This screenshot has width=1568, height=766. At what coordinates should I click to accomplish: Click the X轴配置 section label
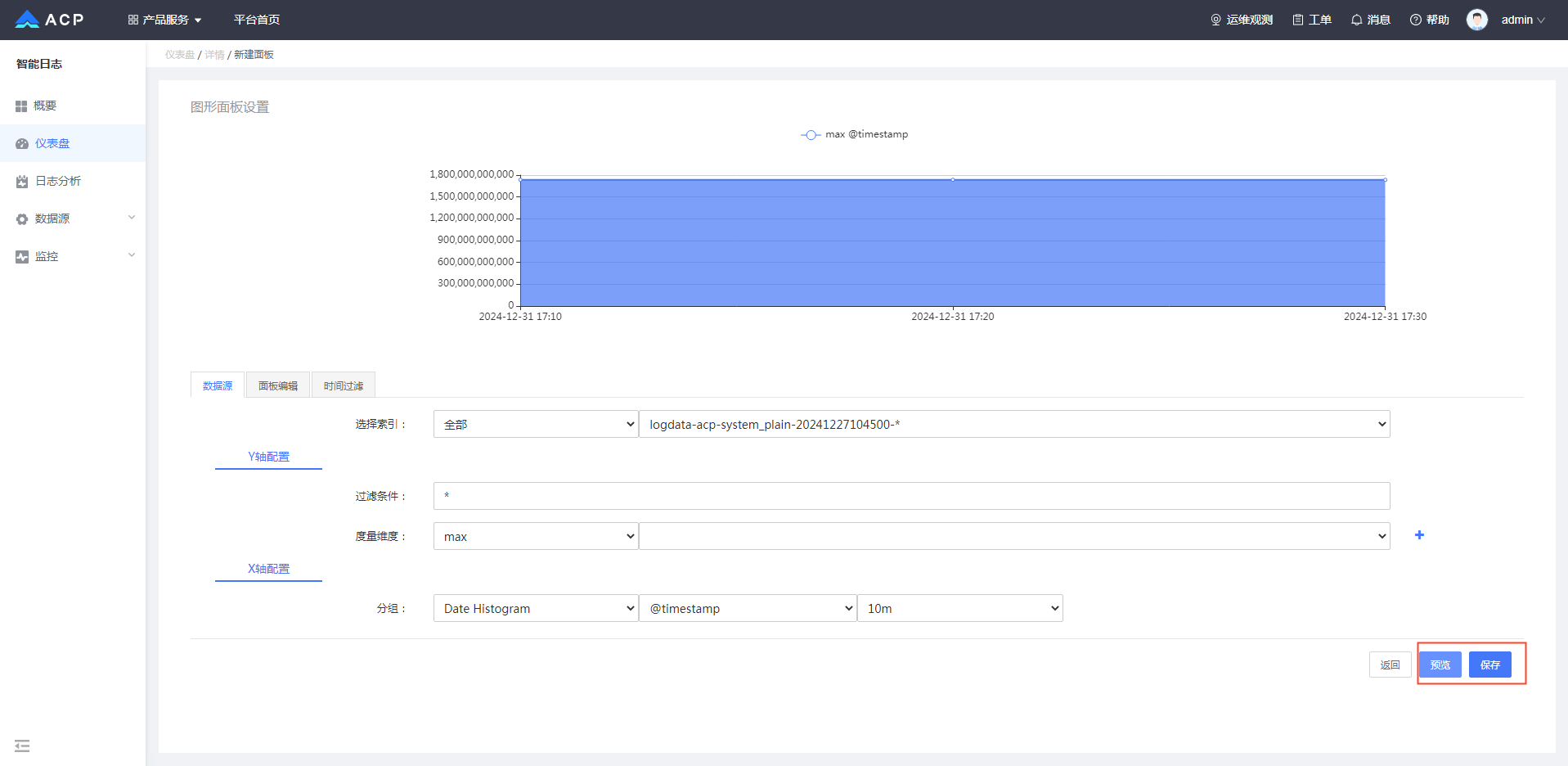coord(268,569)
